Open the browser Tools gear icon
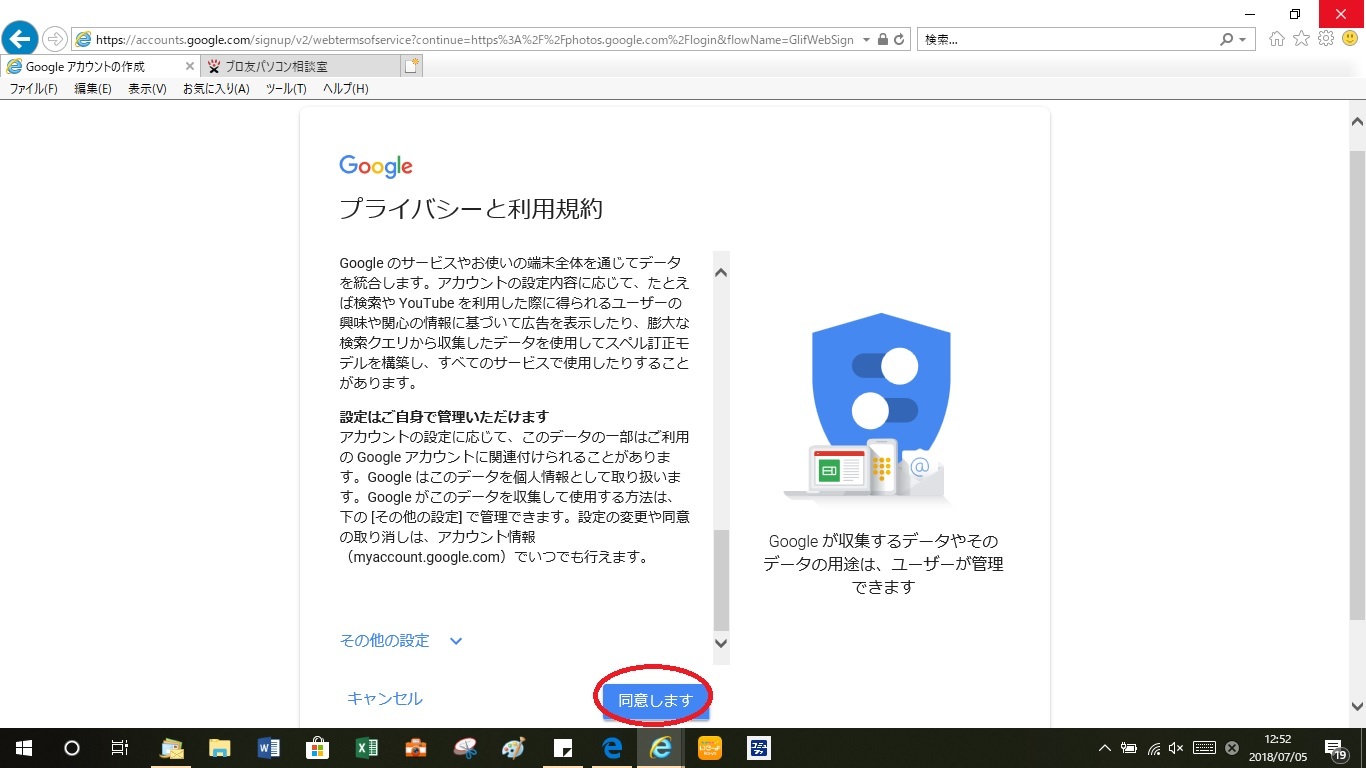This screenshot has height=768, width=1366. point(1326,39)
